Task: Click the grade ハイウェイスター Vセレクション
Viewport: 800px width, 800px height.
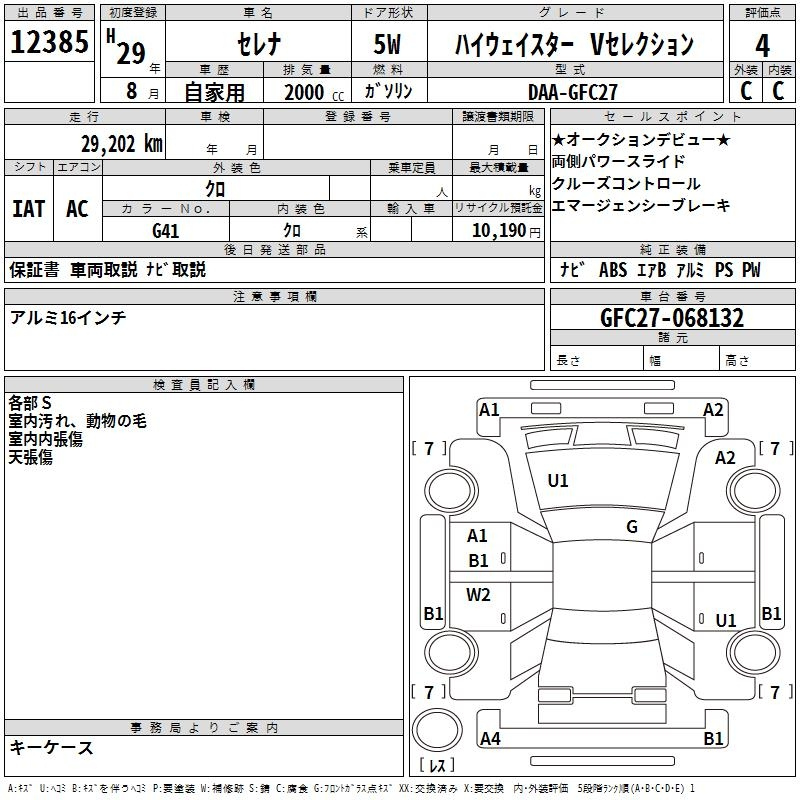Action: point(574,45)
